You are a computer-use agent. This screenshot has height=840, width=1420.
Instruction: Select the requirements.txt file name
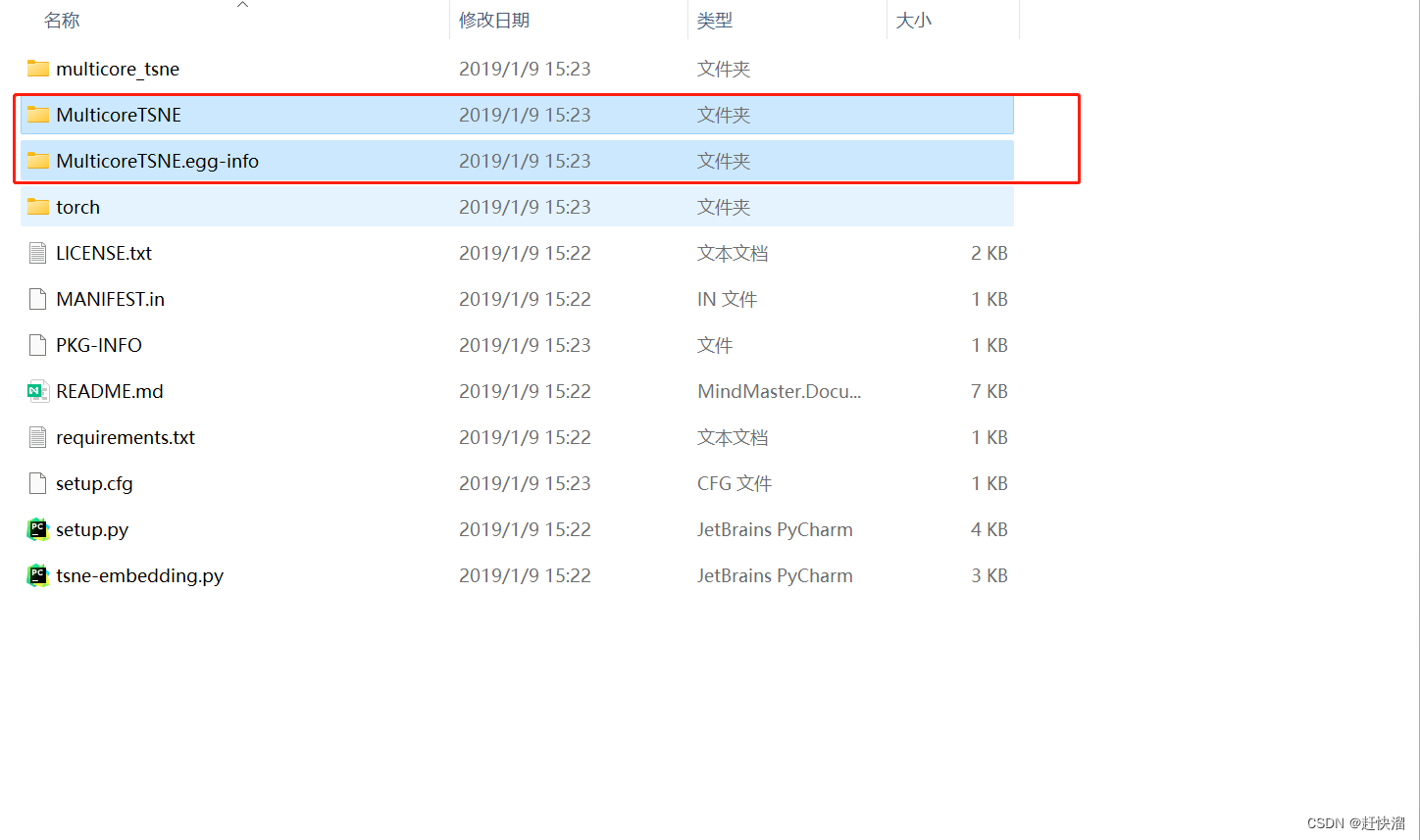[125, 437]
